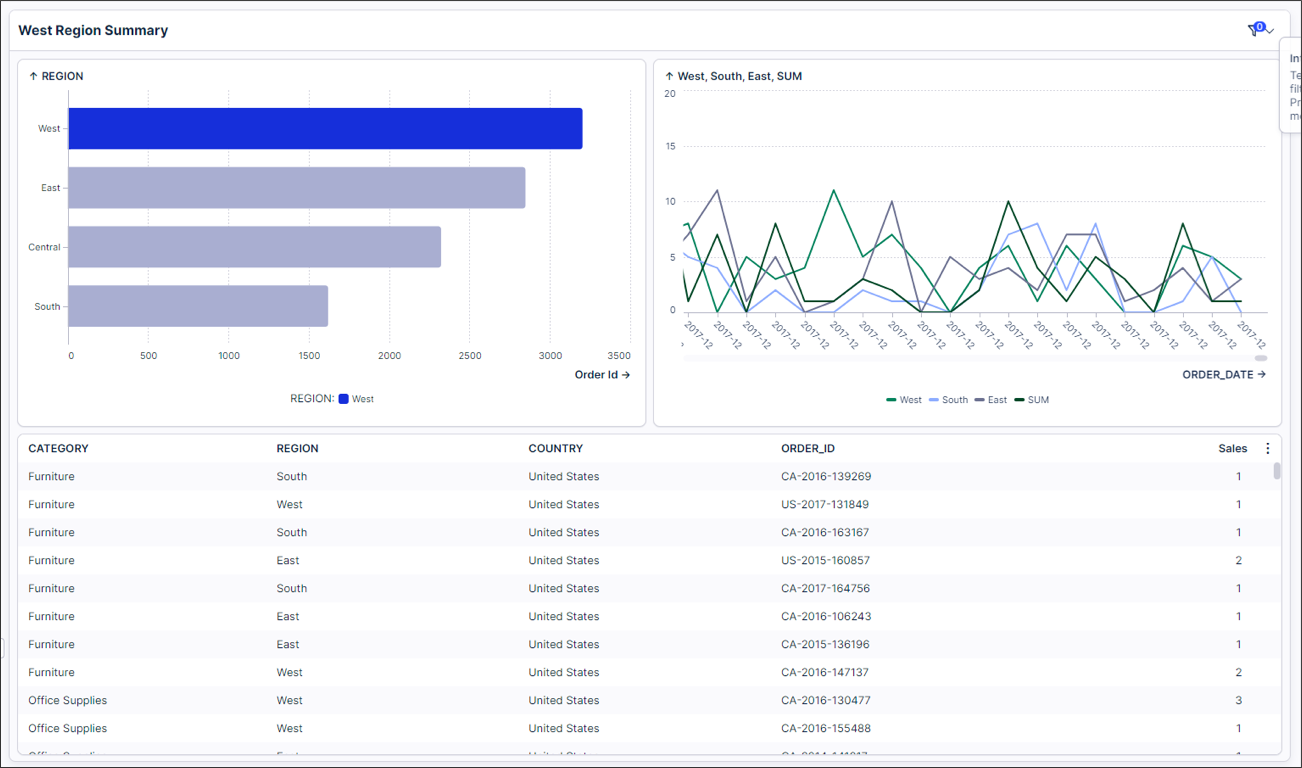The width and height of the screenshot is (1302, 768).
Task: Click West region in the CA-2016-147137 row
Action: [x=290, y=673]
